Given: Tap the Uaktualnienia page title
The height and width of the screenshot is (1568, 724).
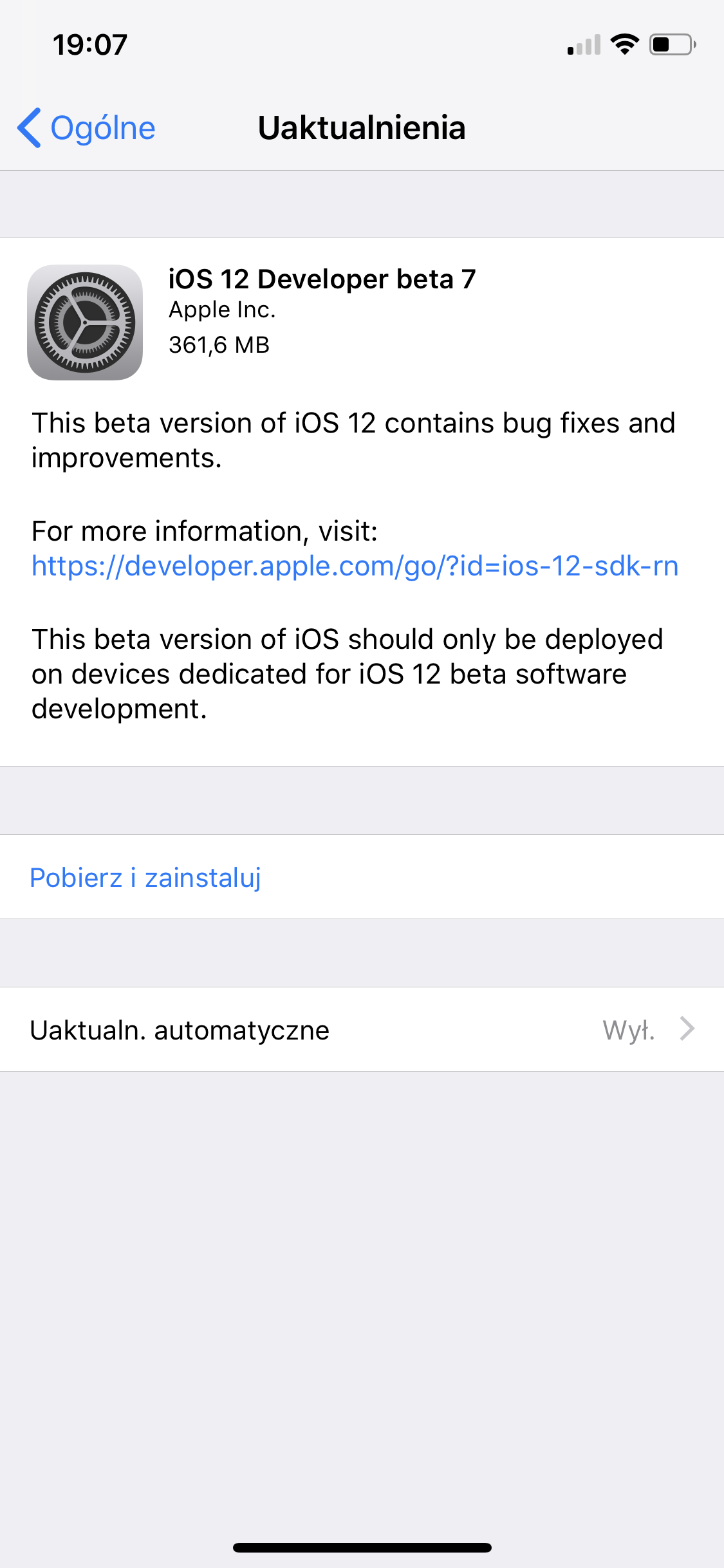Looking at the screenshot, I should (x=362, y=127).
